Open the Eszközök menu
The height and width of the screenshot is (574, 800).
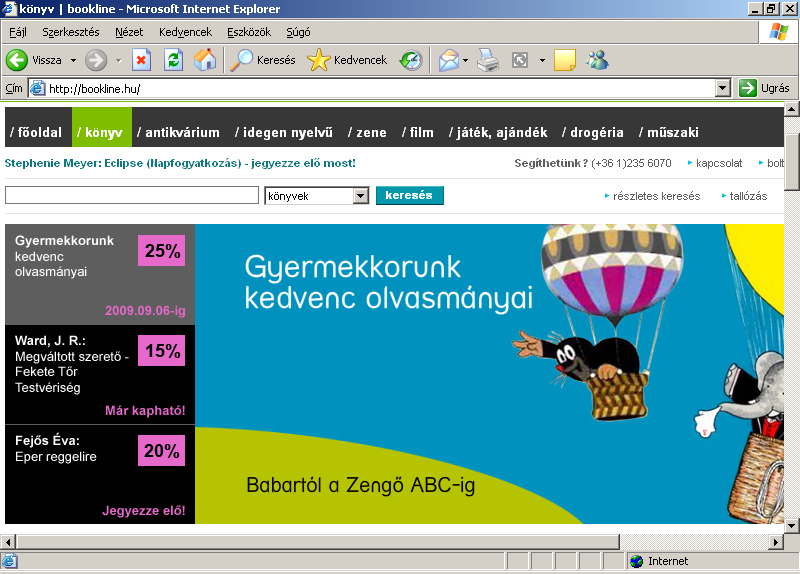coord(249,32)
